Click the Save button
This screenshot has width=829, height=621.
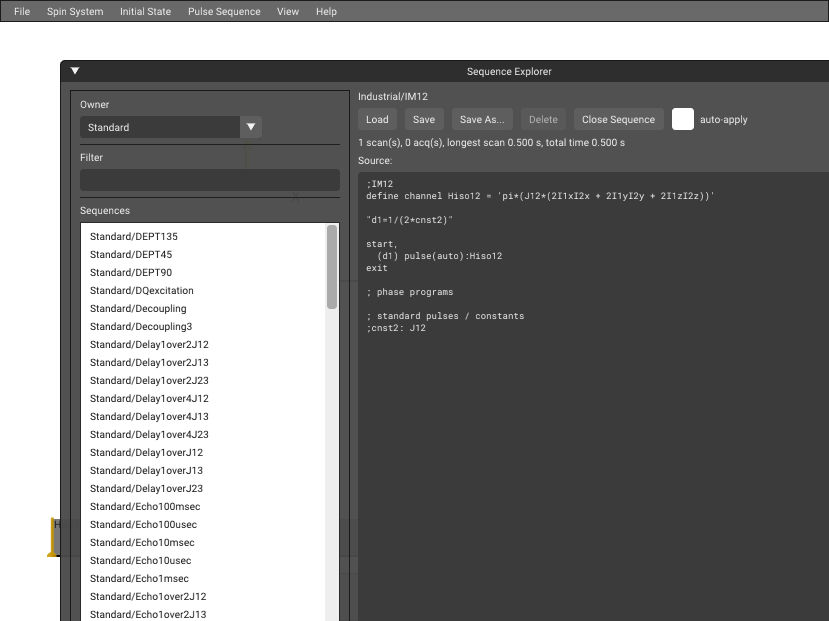pyautogui.click(x=423, y=119)
